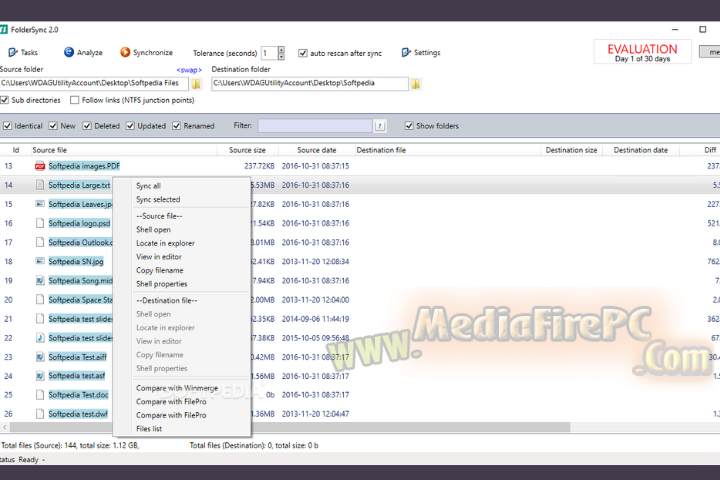Viewport: 720px width, 480px height.
Task: Open Files list from context menu
Action: pos(149,429)
